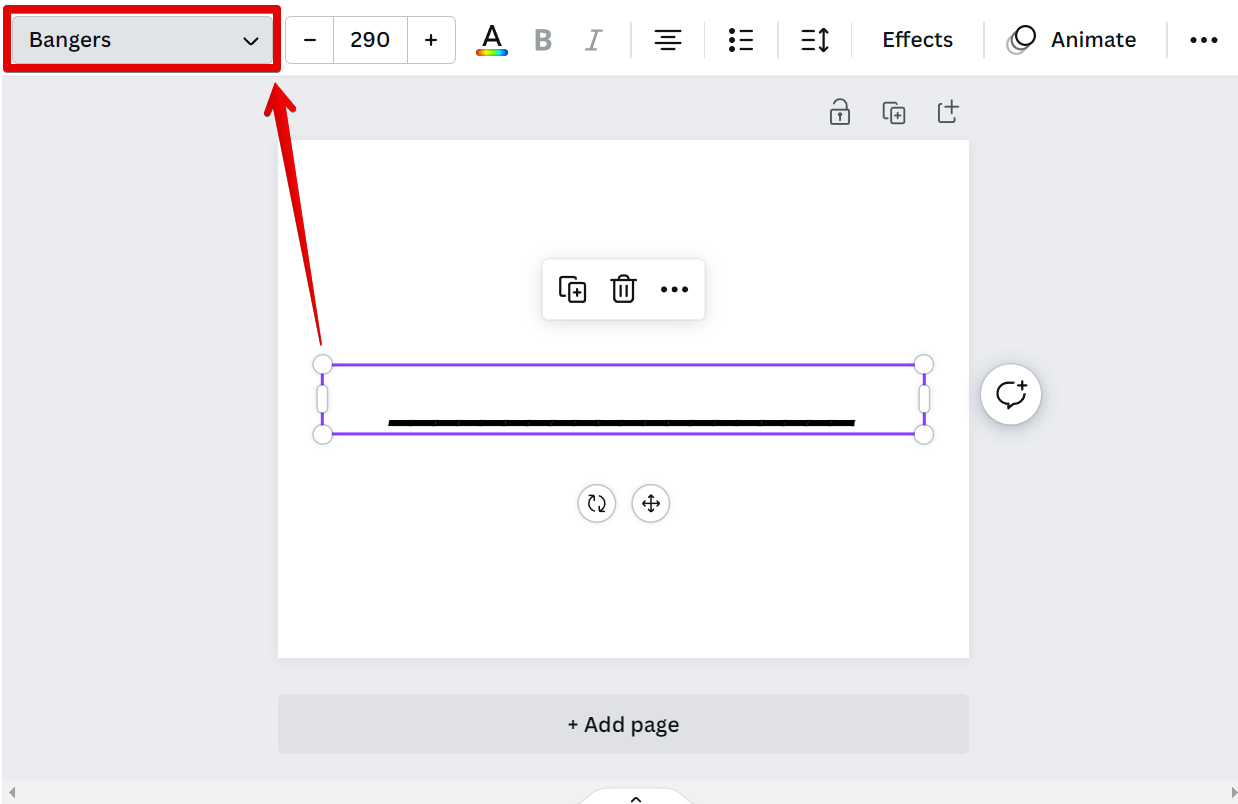Screen dimensions: 1238x804
Task: Add a comment to the design
Action: (1011, 395)
